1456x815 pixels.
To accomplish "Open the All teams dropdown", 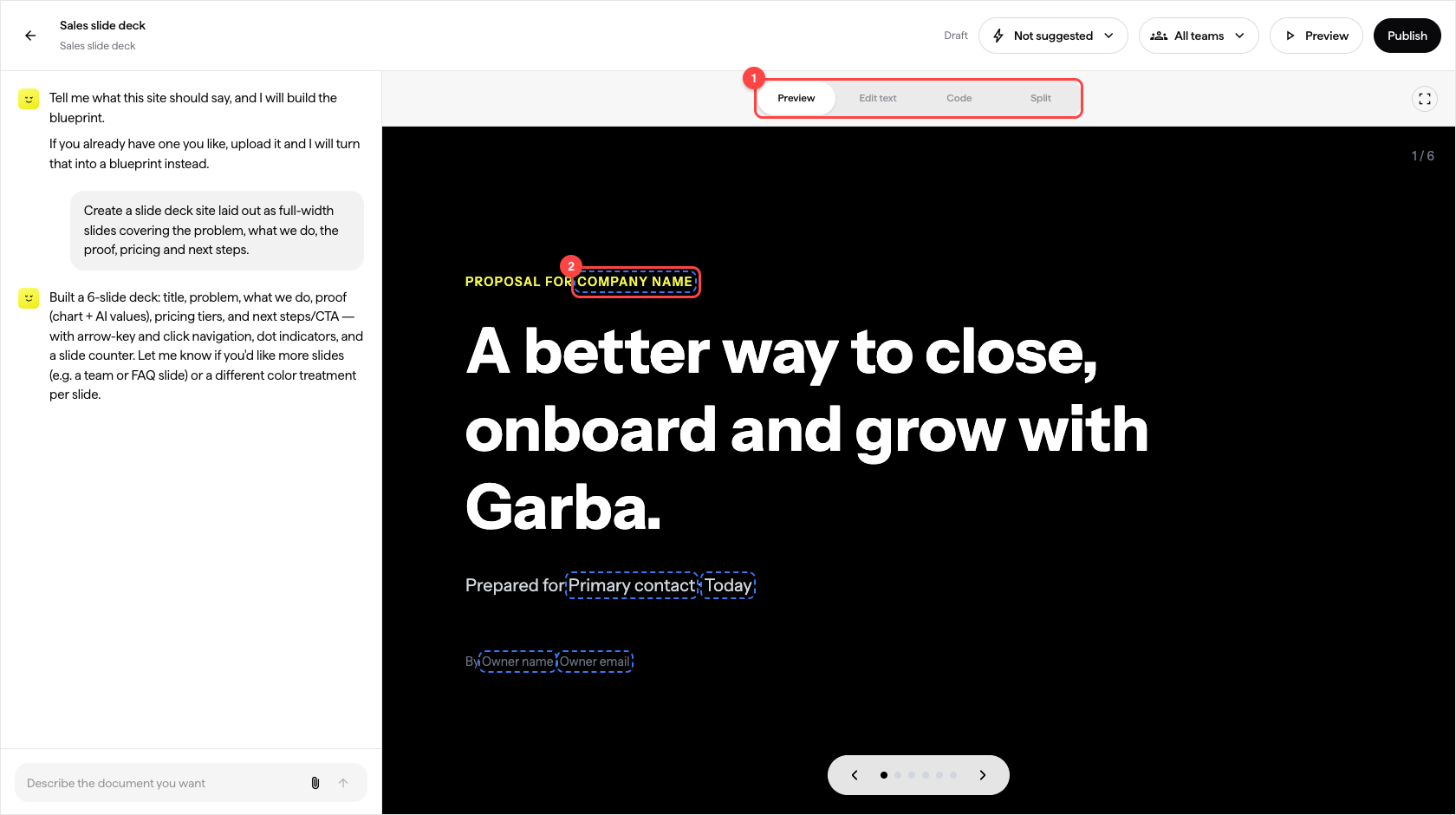I will click(1199, 36).
